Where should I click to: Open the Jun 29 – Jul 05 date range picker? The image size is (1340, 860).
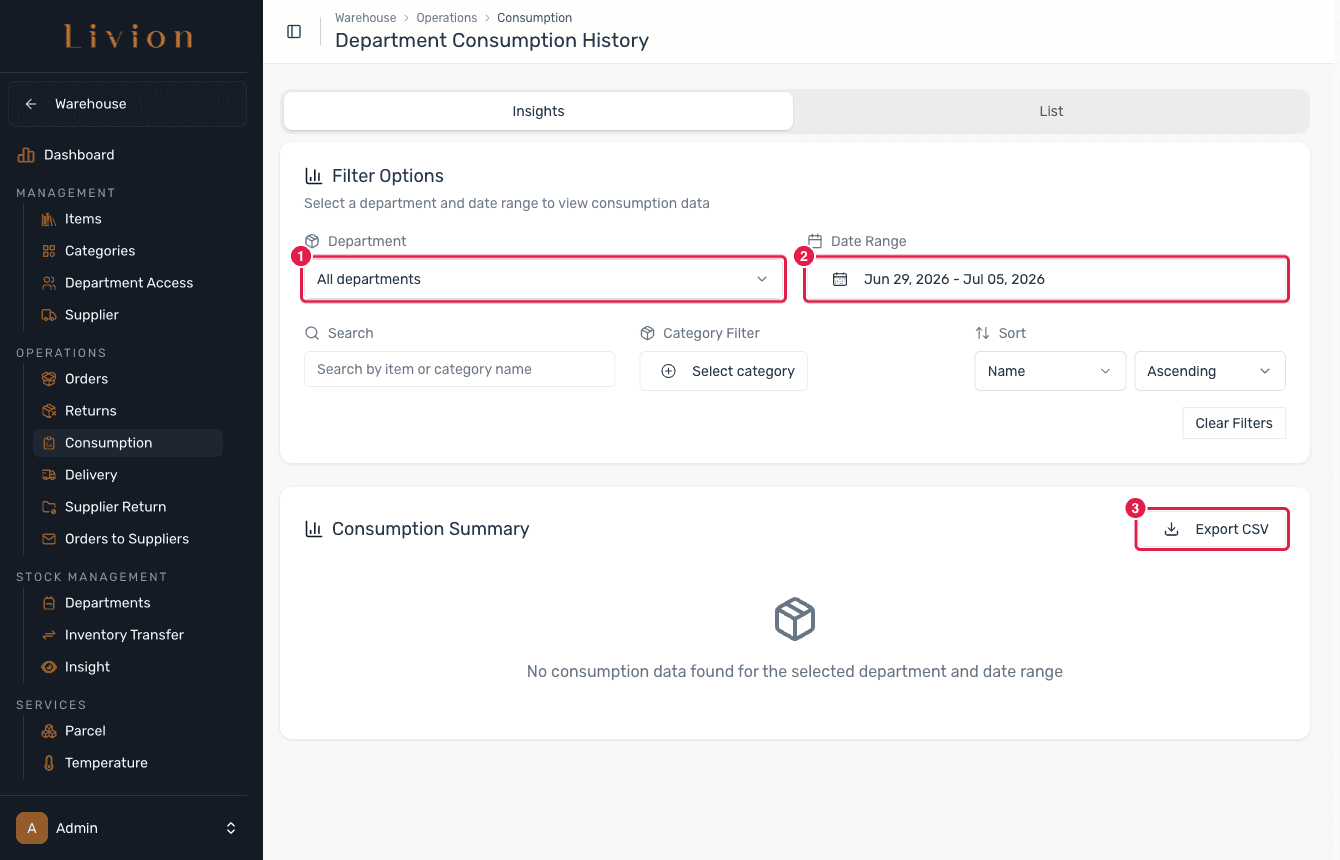point(1047,279)
